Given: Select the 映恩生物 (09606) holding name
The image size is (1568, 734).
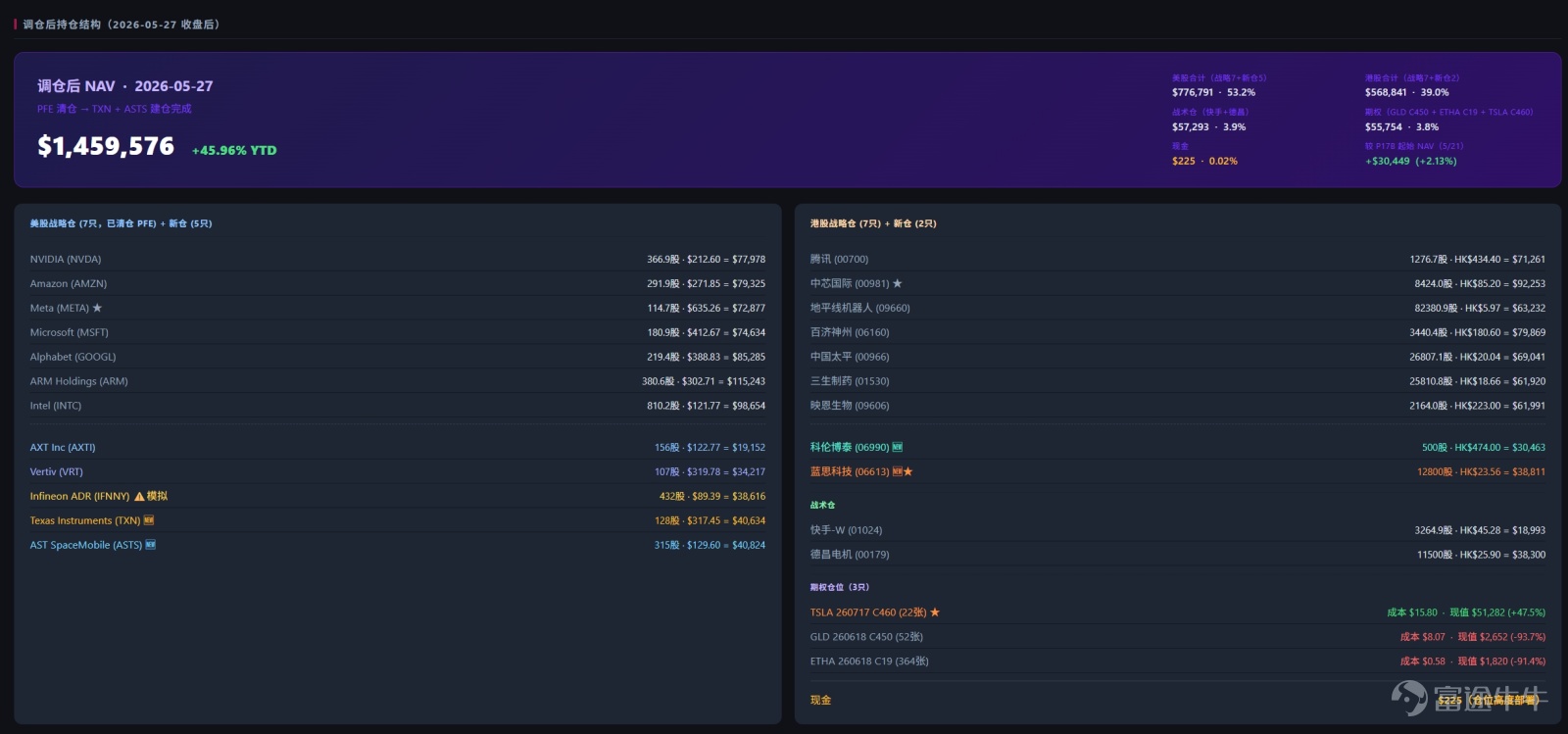Looking at the screenshot, I should tap(850, 406).
